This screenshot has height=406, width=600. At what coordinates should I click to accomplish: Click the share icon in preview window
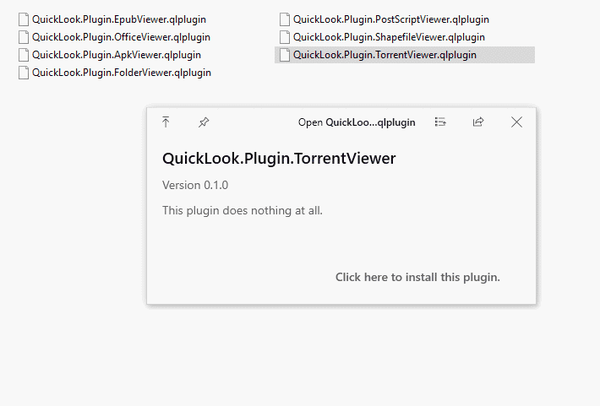tap(478, 122)
